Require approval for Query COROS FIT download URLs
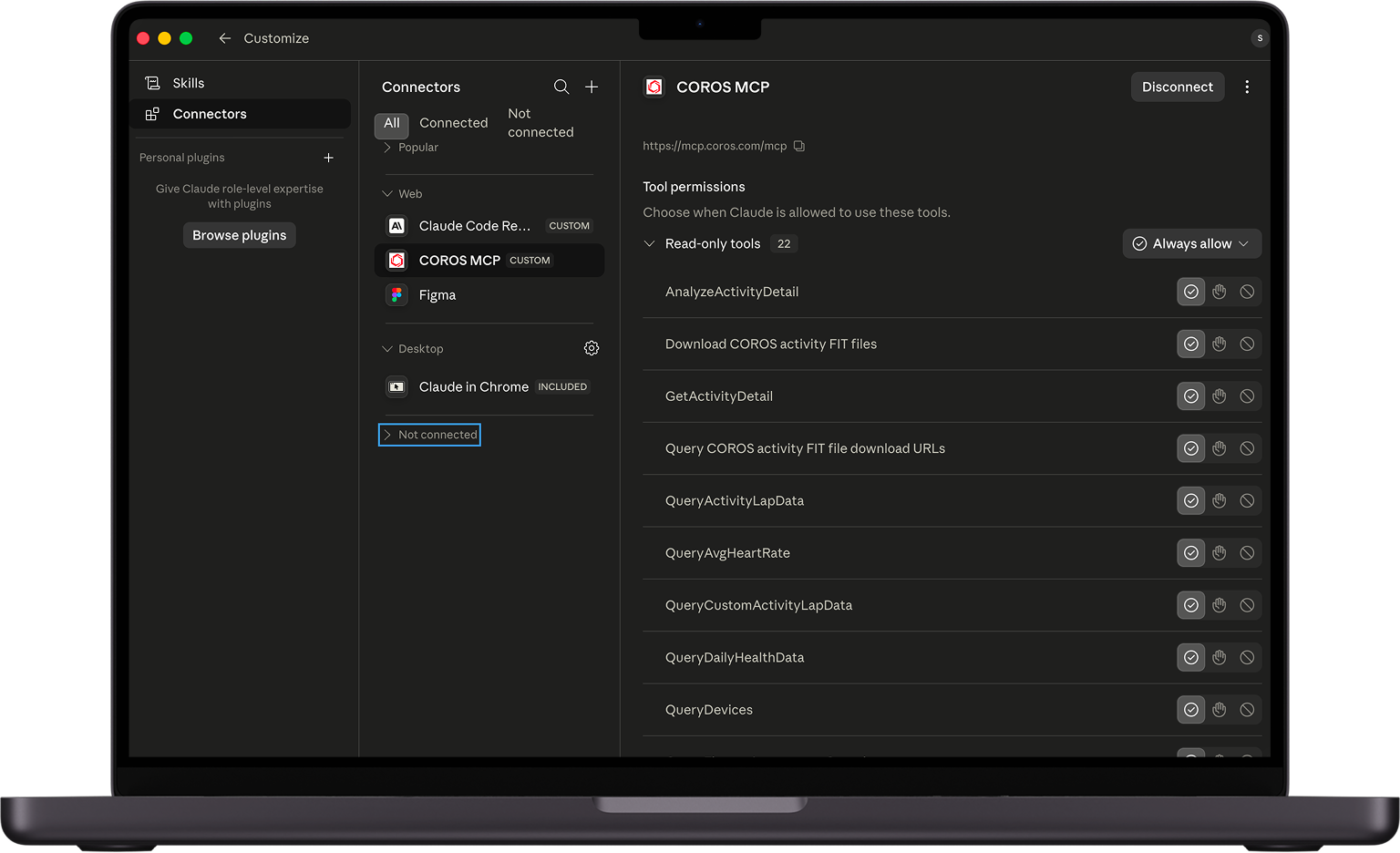 1220,448
